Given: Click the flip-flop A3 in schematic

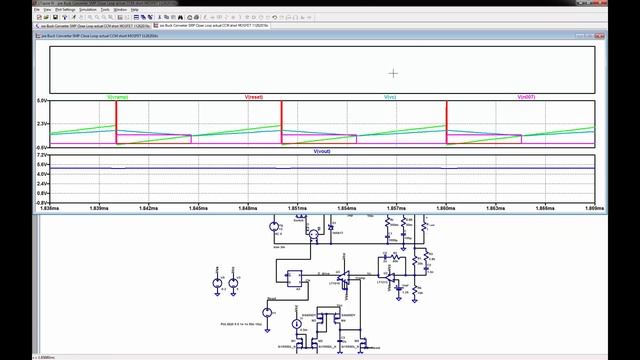Looking at the screenshot, I should (294, 278).
